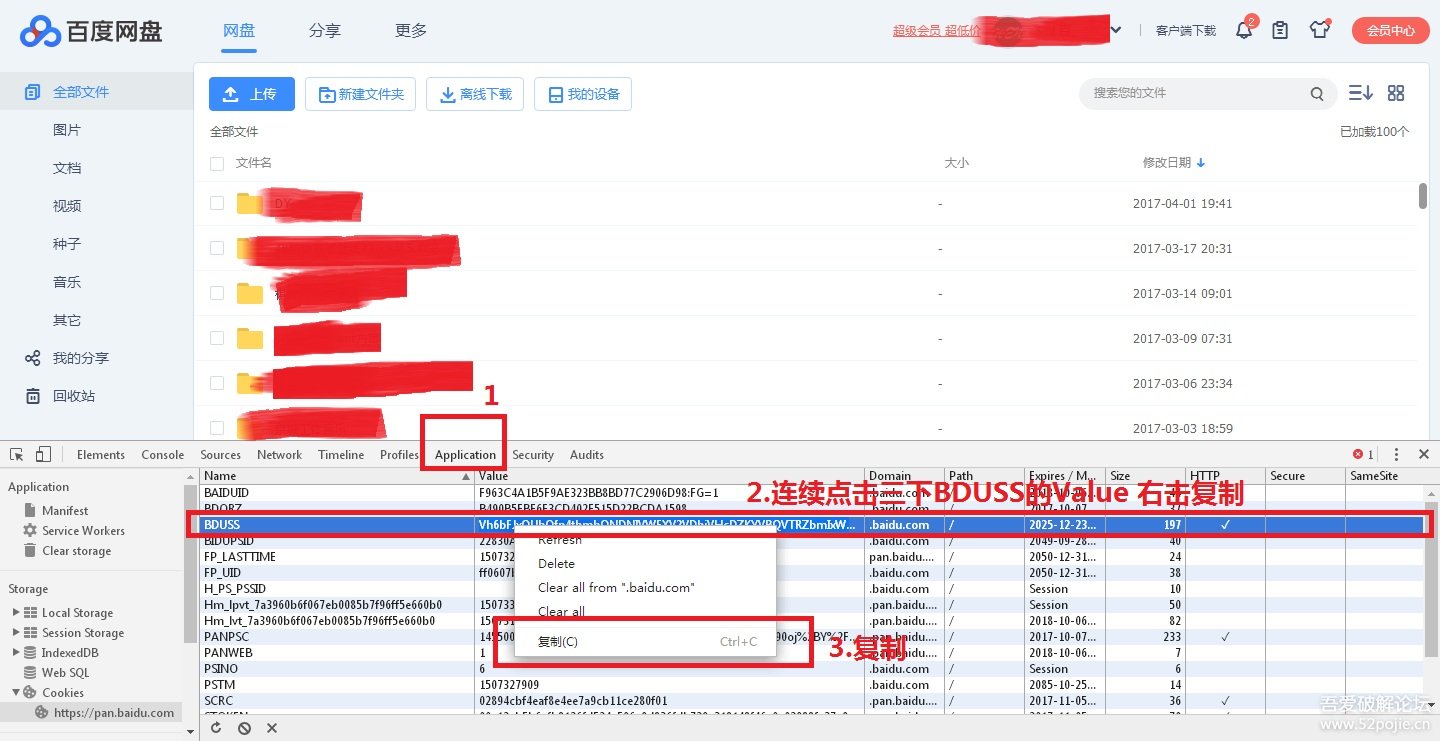Viewport: 1440px width, 741px height.
Task: Select Web SQL in the Storage list
Action: (65, 672)
